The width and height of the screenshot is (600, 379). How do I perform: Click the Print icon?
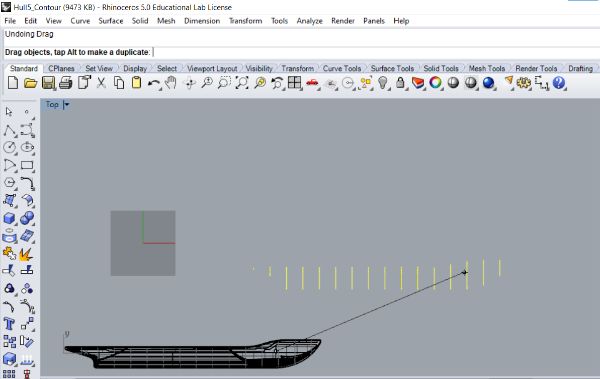(x=66, y=83)
